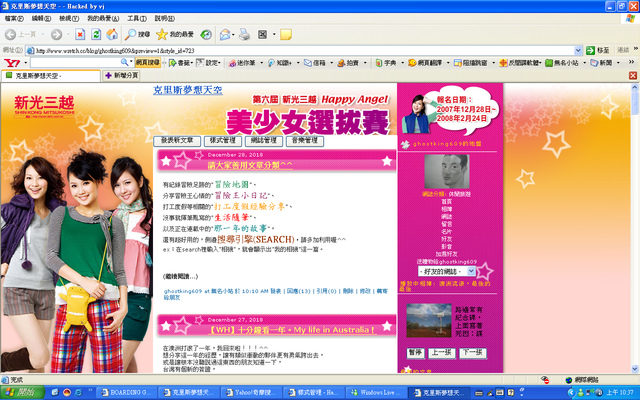Switch to BOARDING G... taskbar window
640x400 pixels.
click(127, 392)
